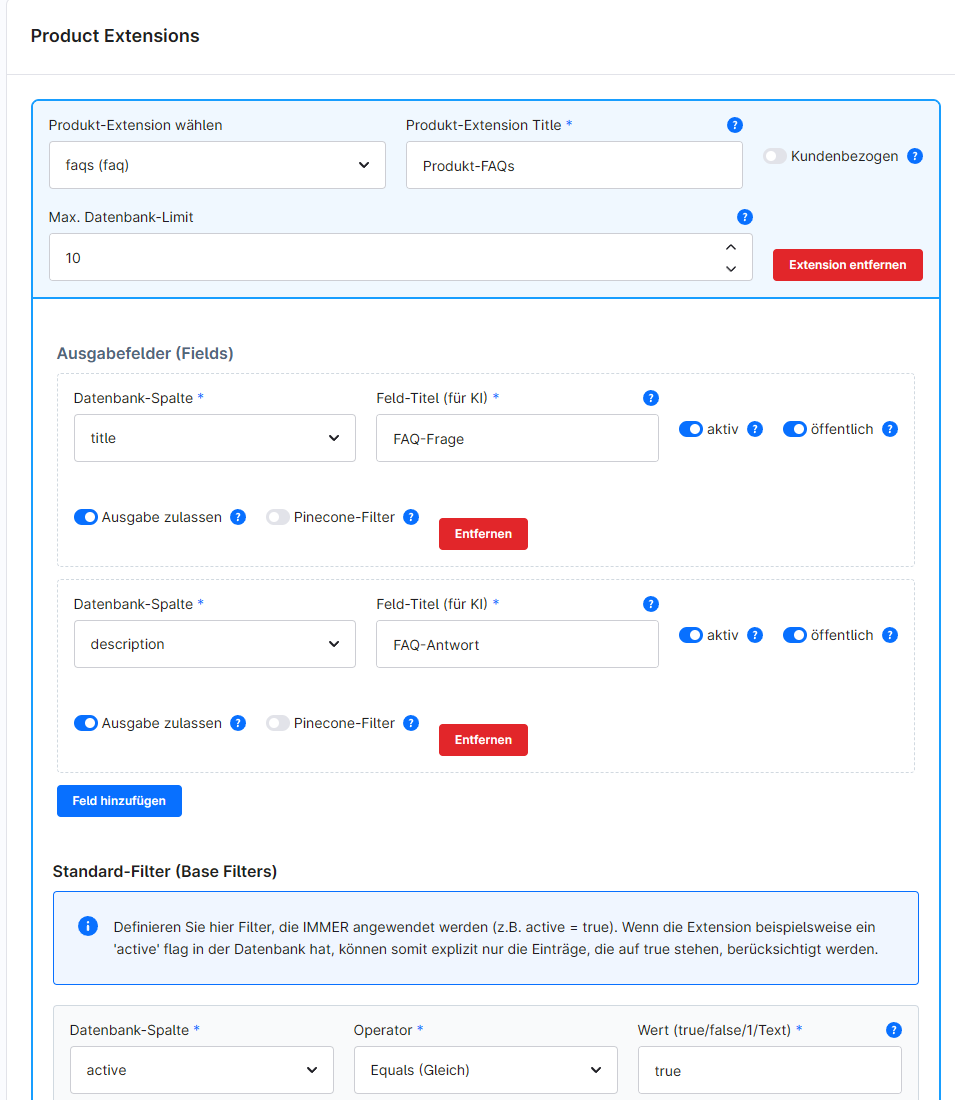Open the Operator dropdown showing Equals (Gleich)
The width and height of the screenshot is (955, 1100).
point(486,1069)
